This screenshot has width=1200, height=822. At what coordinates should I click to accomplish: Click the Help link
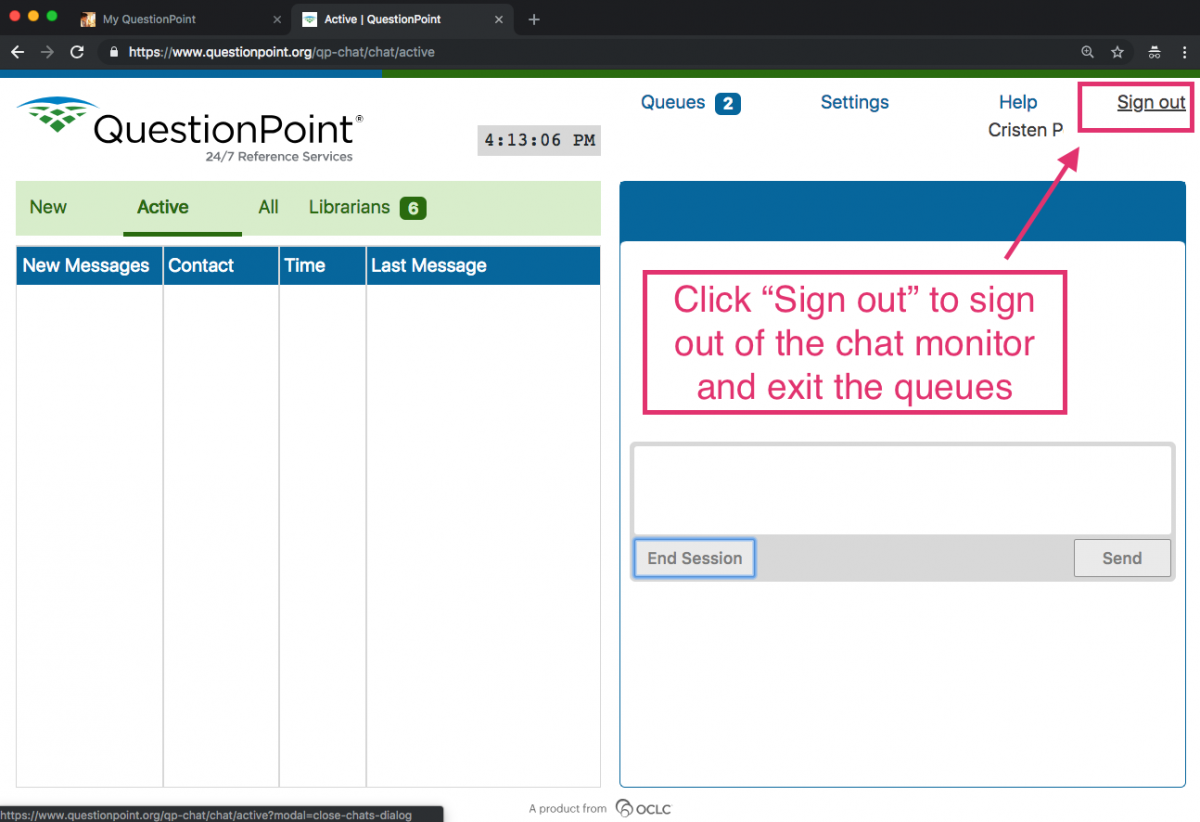pyautogui.click(x=1017, y=102)
